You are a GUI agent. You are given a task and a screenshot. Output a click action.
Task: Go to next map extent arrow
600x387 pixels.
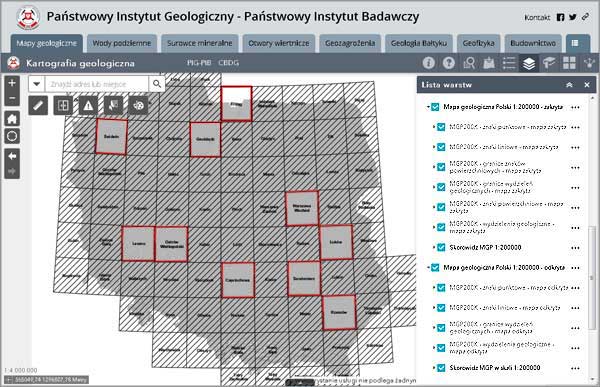pos(12,171)
